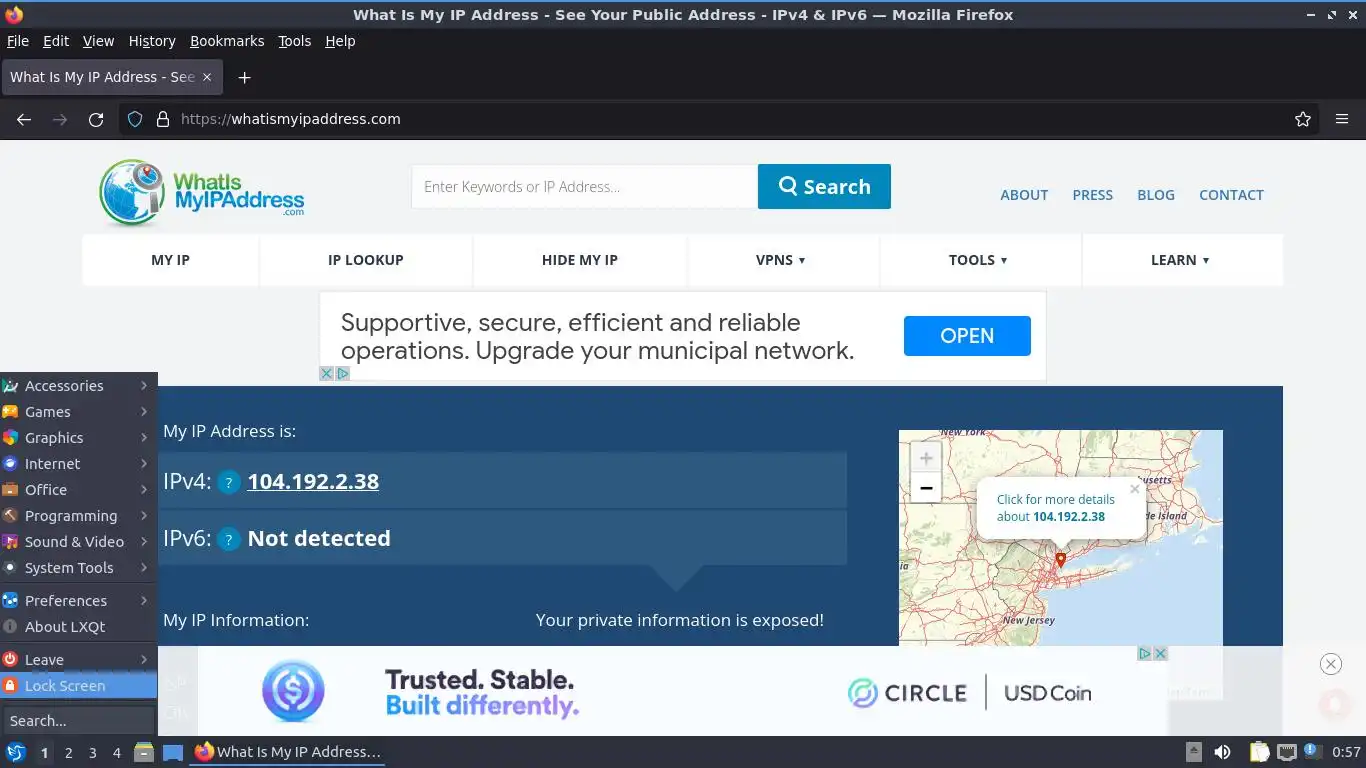Click into the keywords or IP address field
1366x768 pixels.
tap(584, 187)
